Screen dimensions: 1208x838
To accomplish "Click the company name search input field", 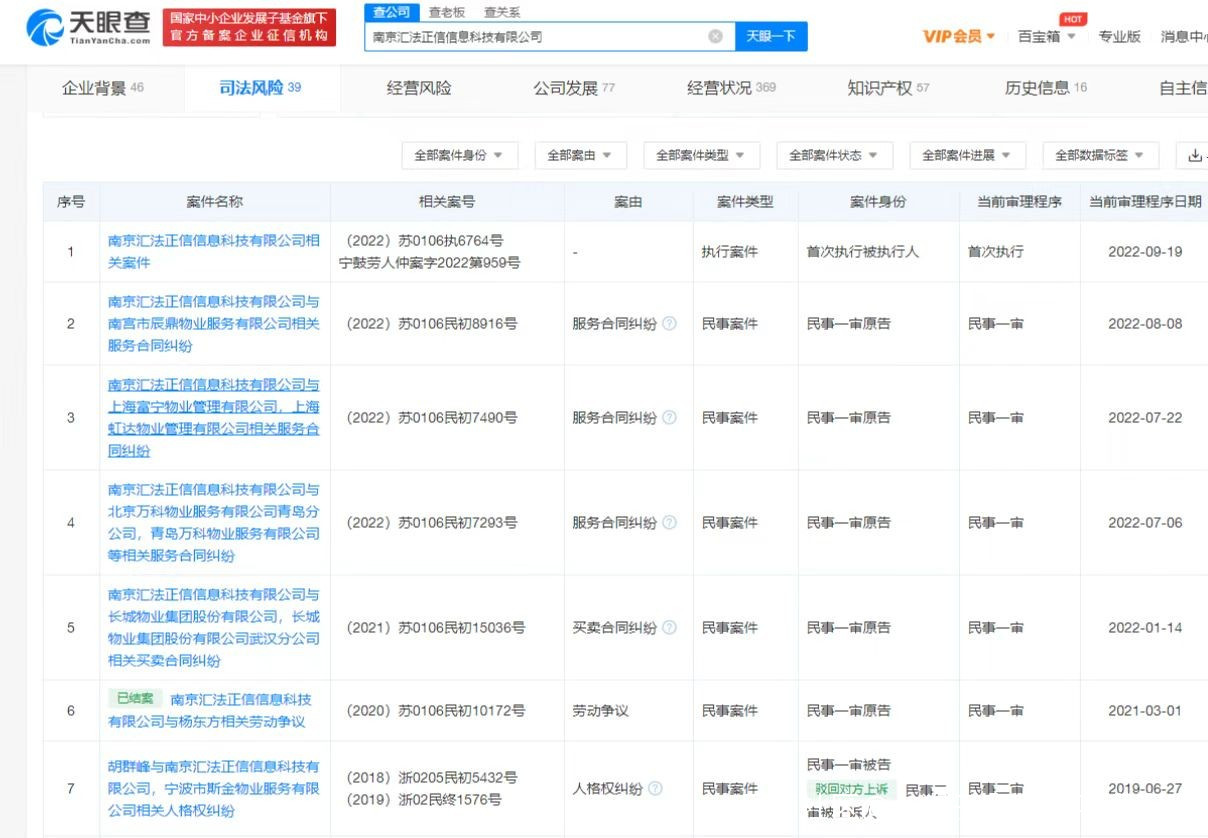I will [535, 36].
